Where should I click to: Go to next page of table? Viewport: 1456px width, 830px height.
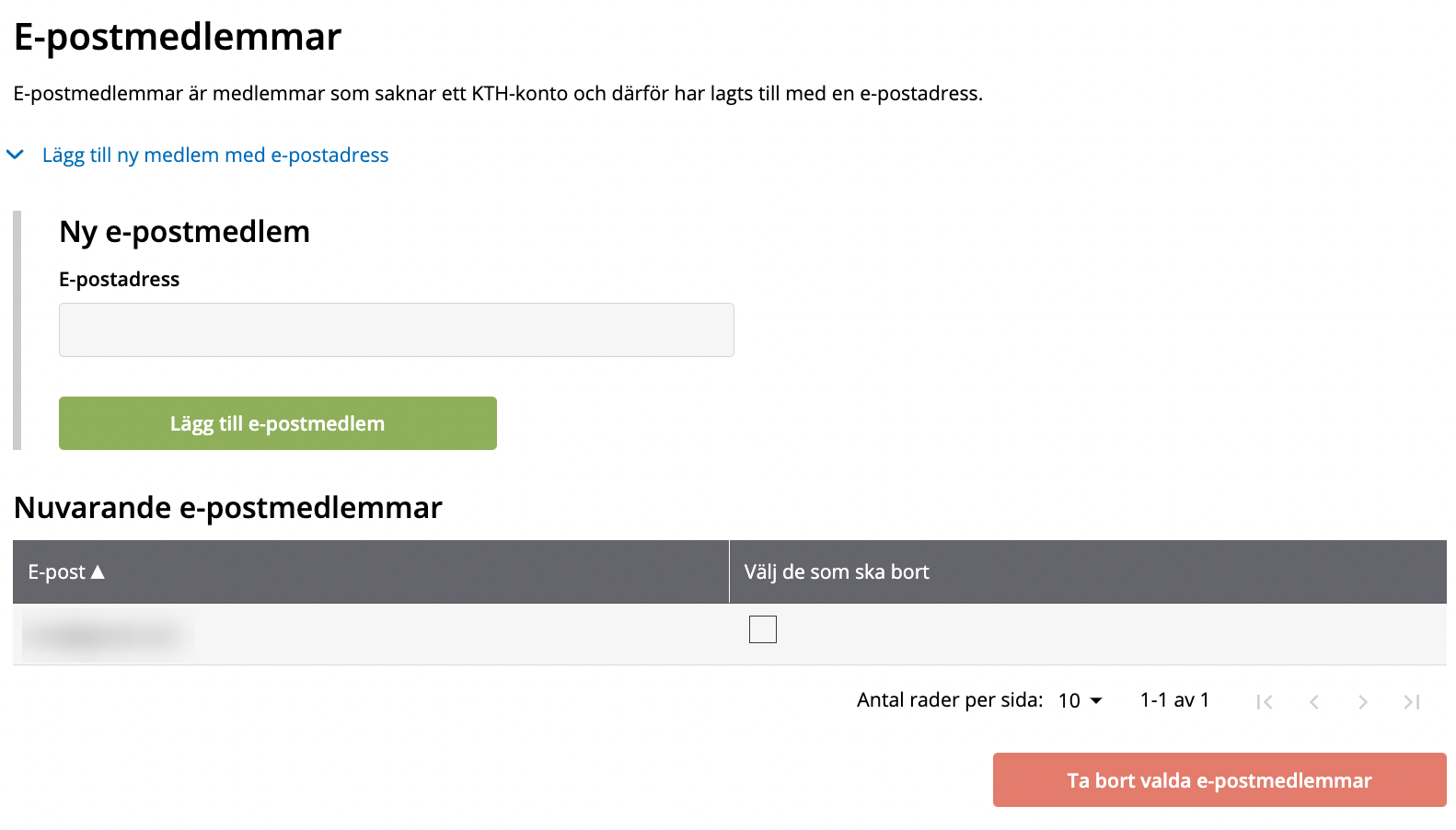pos(1363,702)
